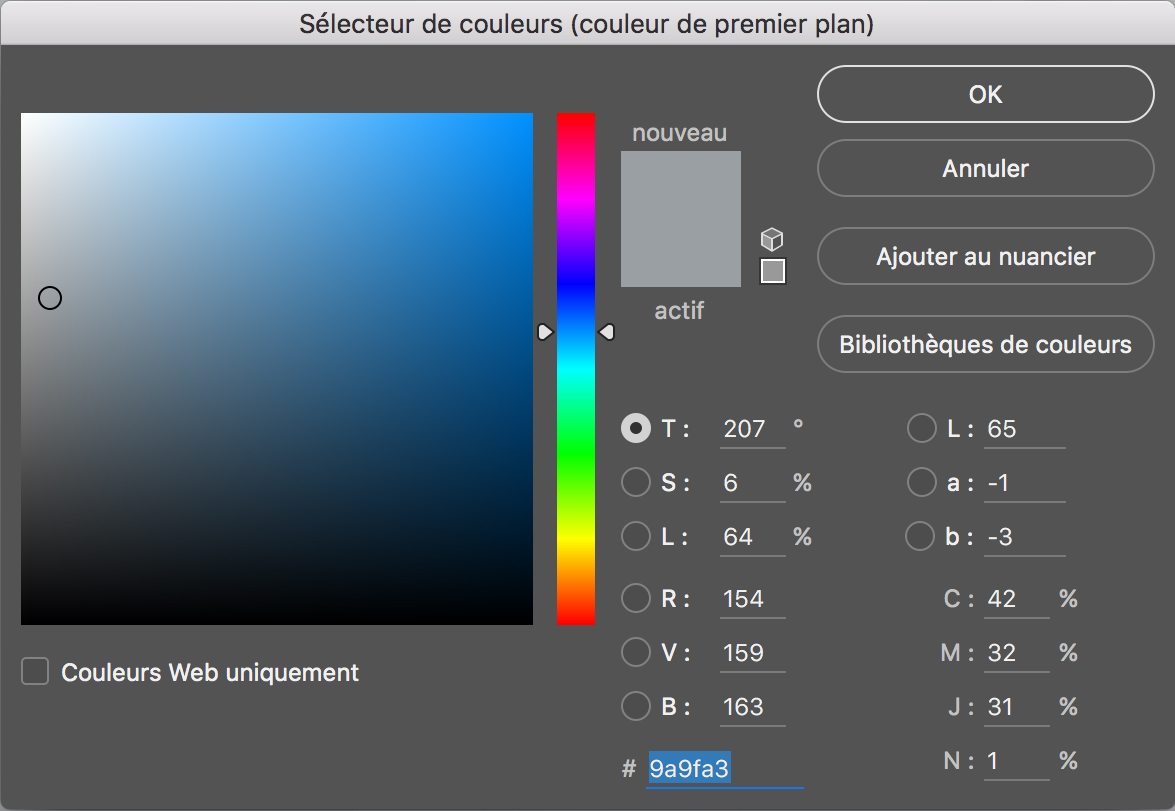
Task: Select the S saturation radio button
Action: [636, 483]
